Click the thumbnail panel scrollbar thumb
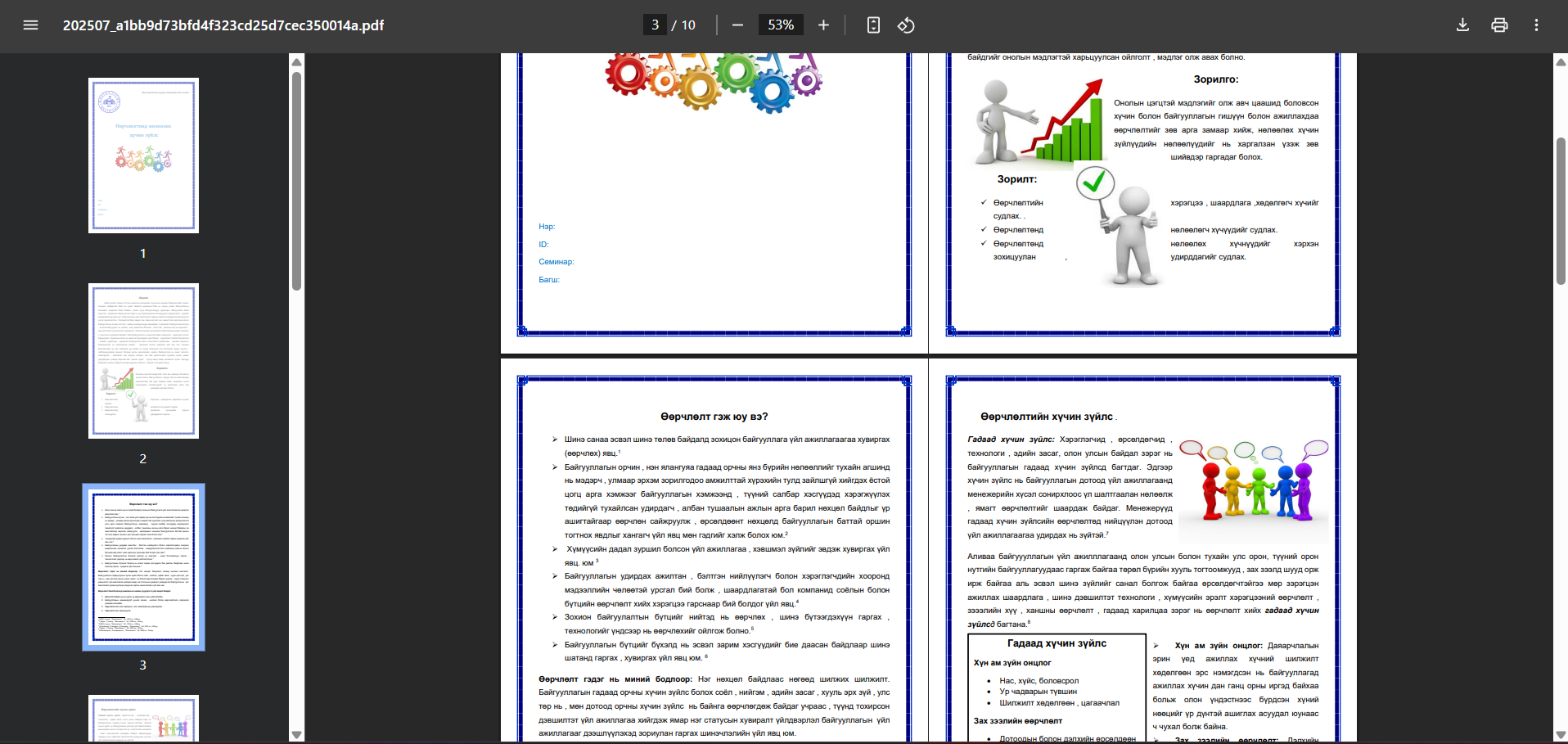1568x744 pixels. [x=297, y=181]
